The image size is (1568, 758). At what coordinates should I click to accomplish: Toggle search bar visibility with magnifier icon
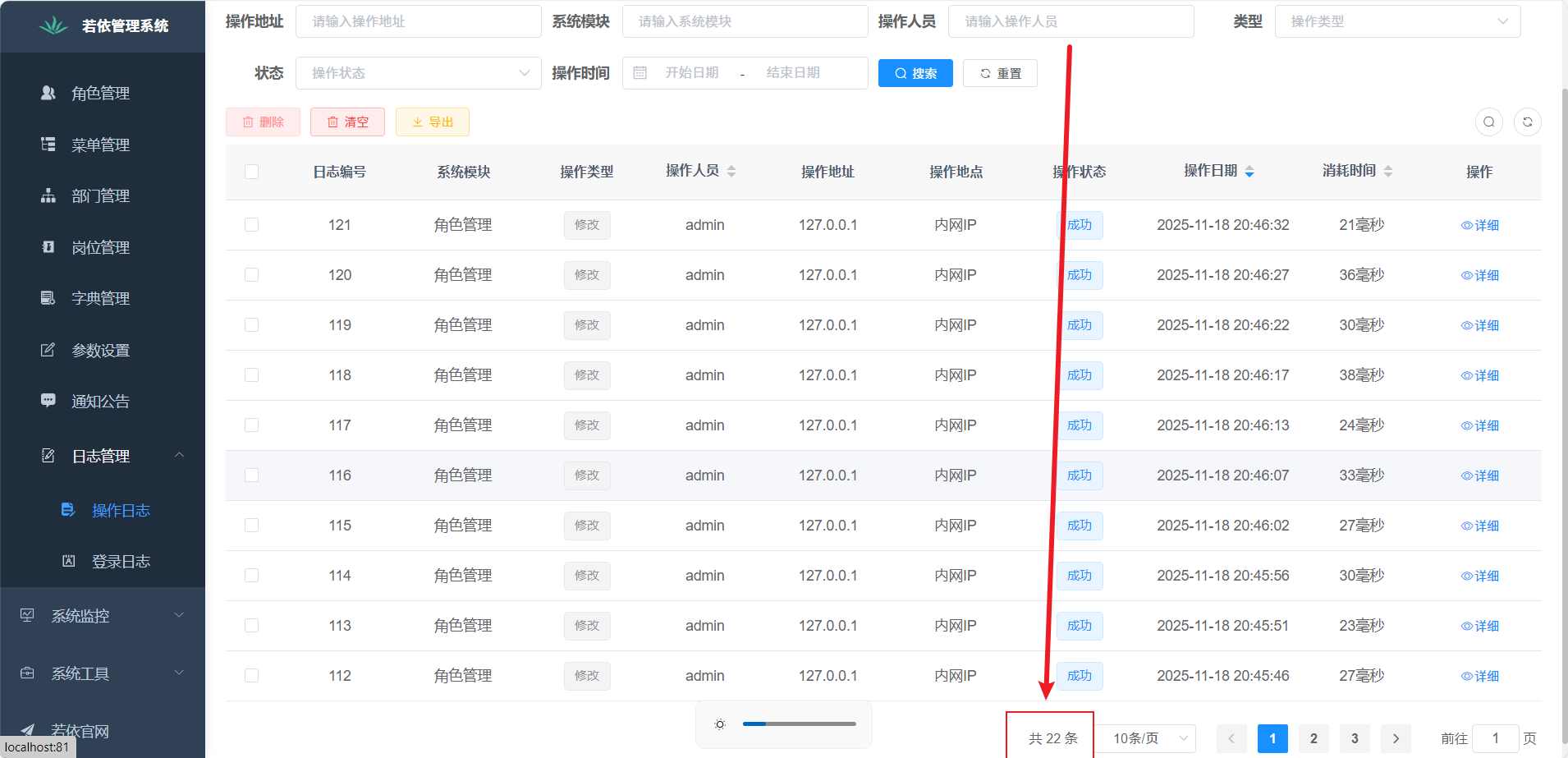1489,122
